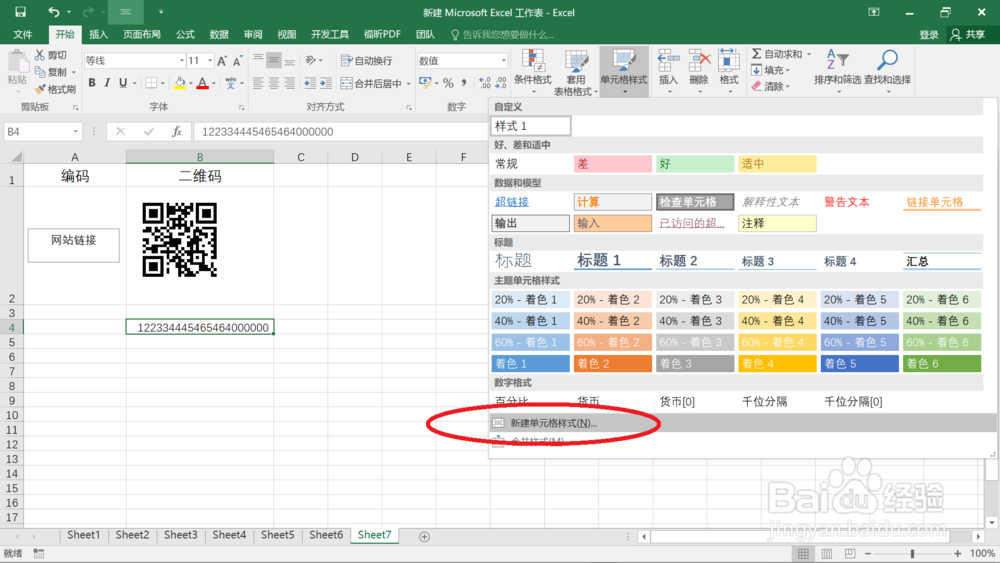This screenshot has height=563, width=1000.
Task: Click the zoom slider handle
Action: click(x=912, y=553)
